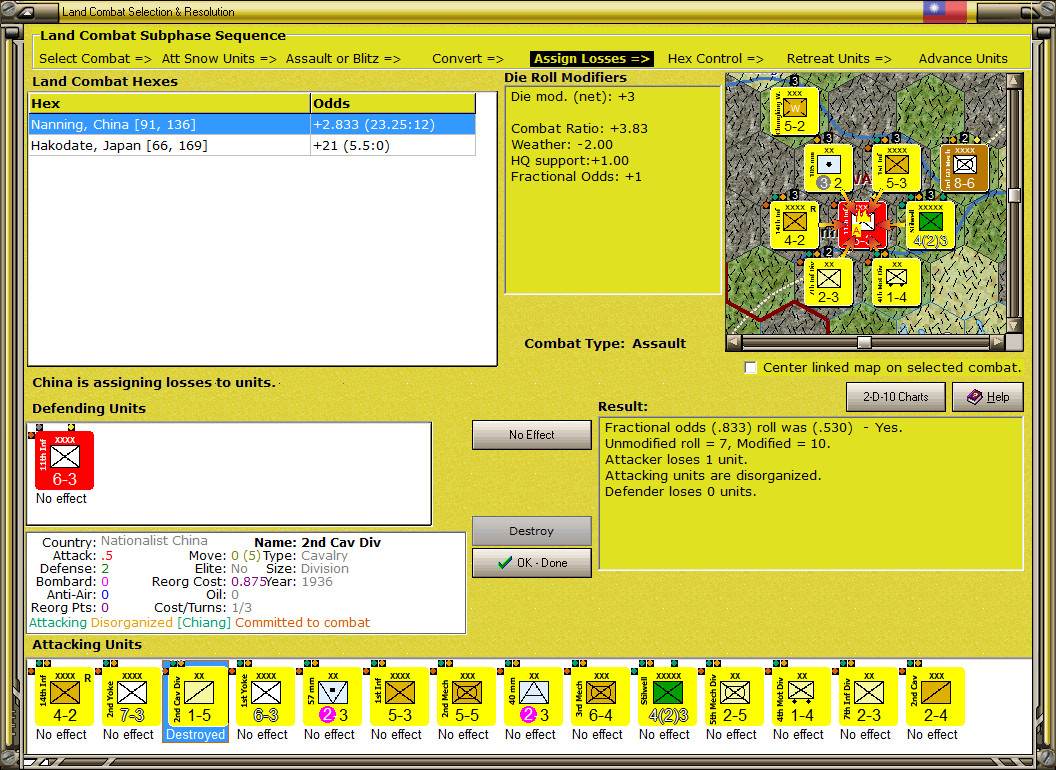This screenshot has height=770, width=1056.
Task: Click the 2-3 infantry division counter on map
Action: point(828,282)
